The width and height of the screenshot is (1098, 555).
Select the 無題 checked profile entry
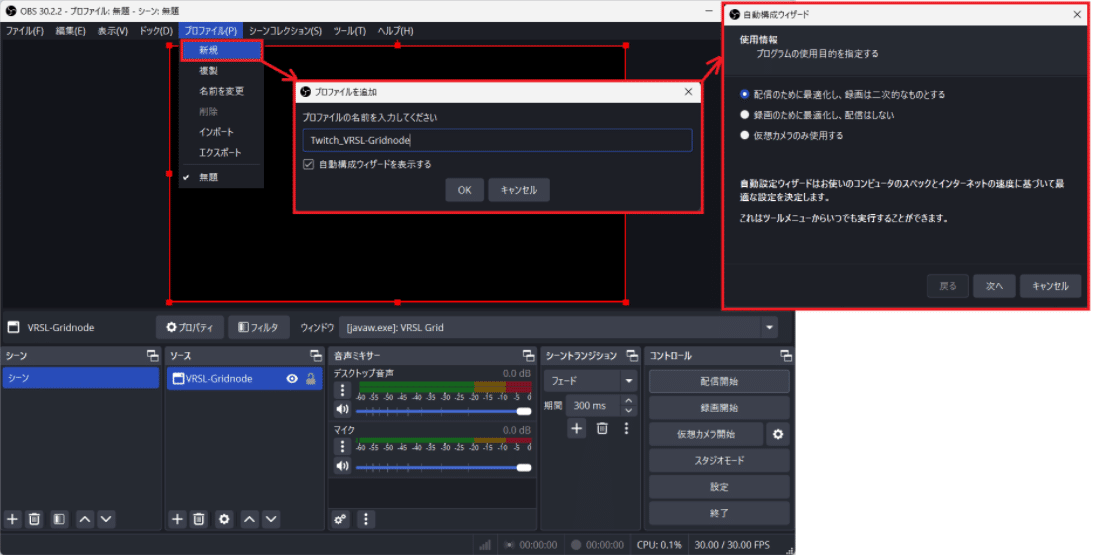pyautogui.click(x=221, y=177)
